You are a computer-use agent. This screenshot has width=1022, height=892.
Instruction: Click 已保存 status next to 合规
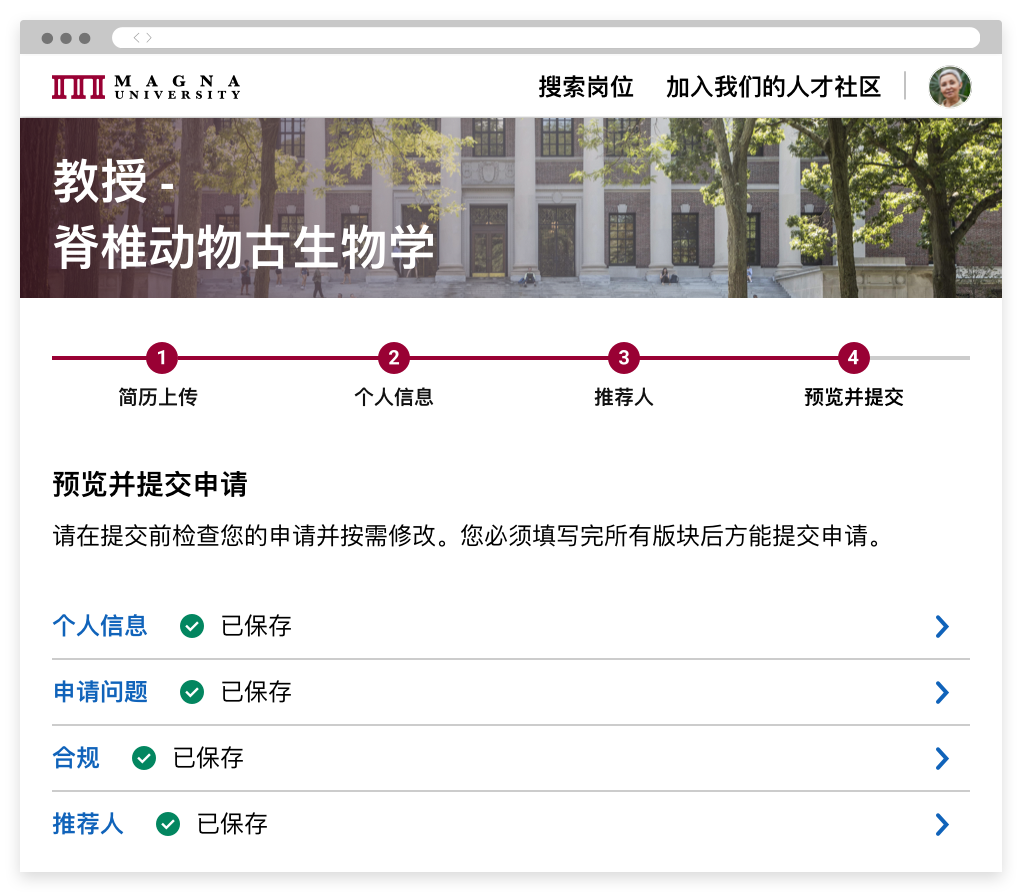pos(208,758)
